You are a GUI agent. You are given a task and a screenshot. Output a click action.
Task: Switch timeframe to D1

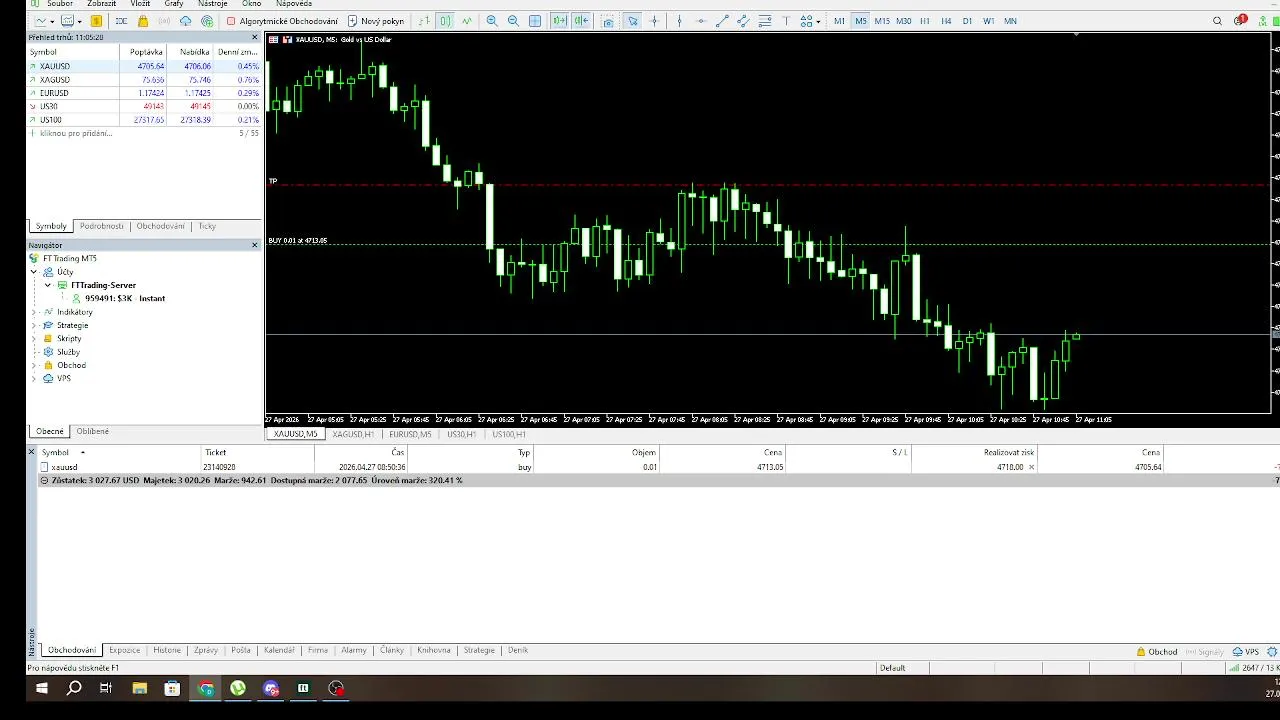967,21
